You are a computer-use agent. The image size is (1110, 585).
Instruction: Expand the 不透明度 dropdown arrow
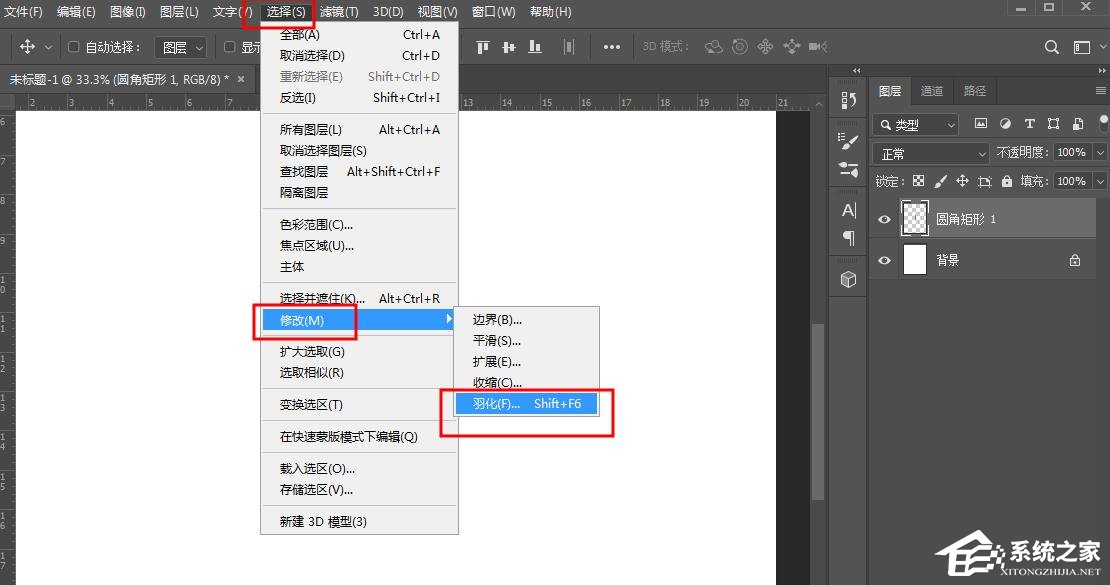point(1100,153)
